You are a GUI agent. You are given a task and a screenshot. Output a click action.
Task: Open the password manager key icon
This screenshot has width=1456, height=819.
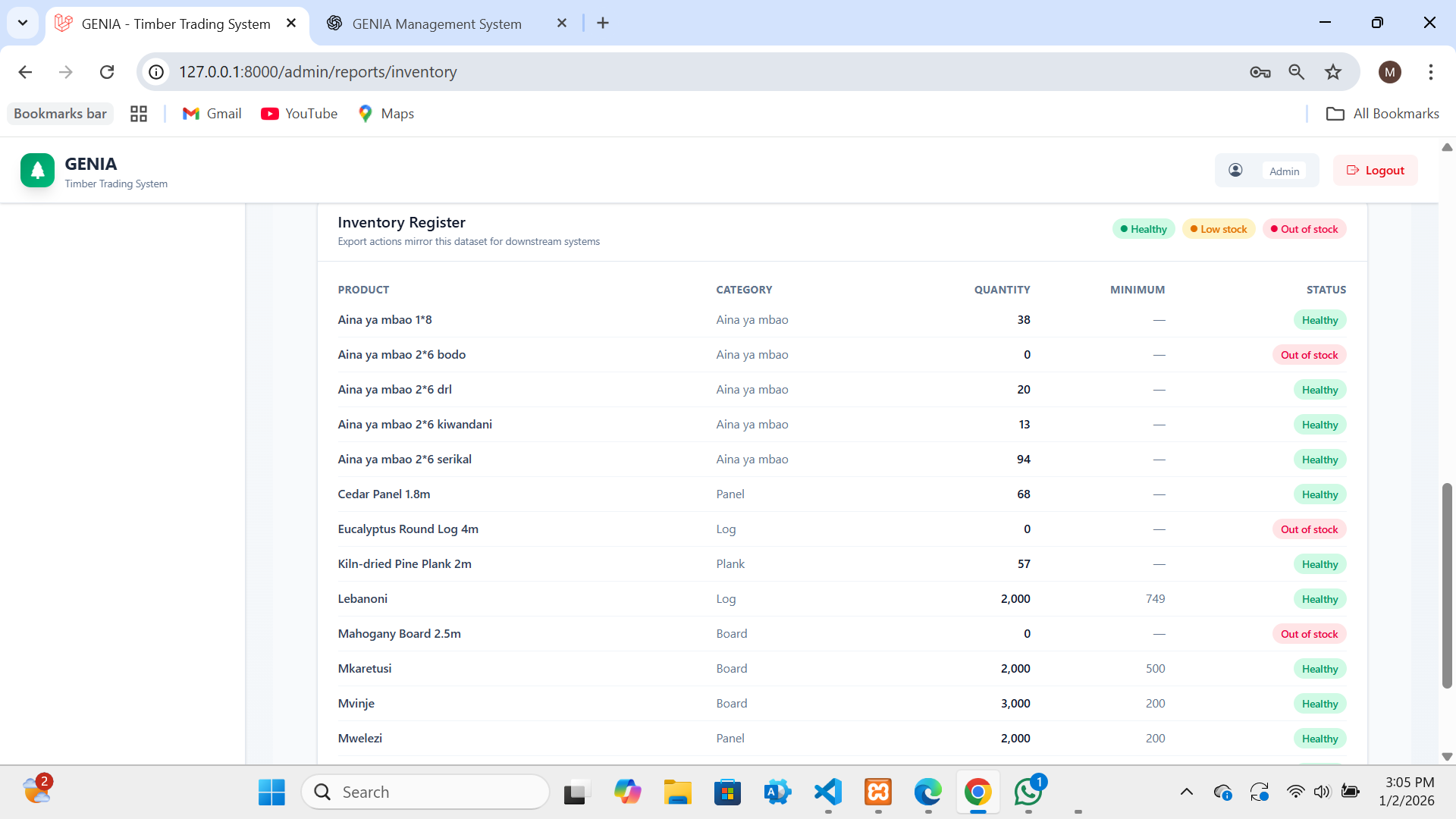(1260, 72)
